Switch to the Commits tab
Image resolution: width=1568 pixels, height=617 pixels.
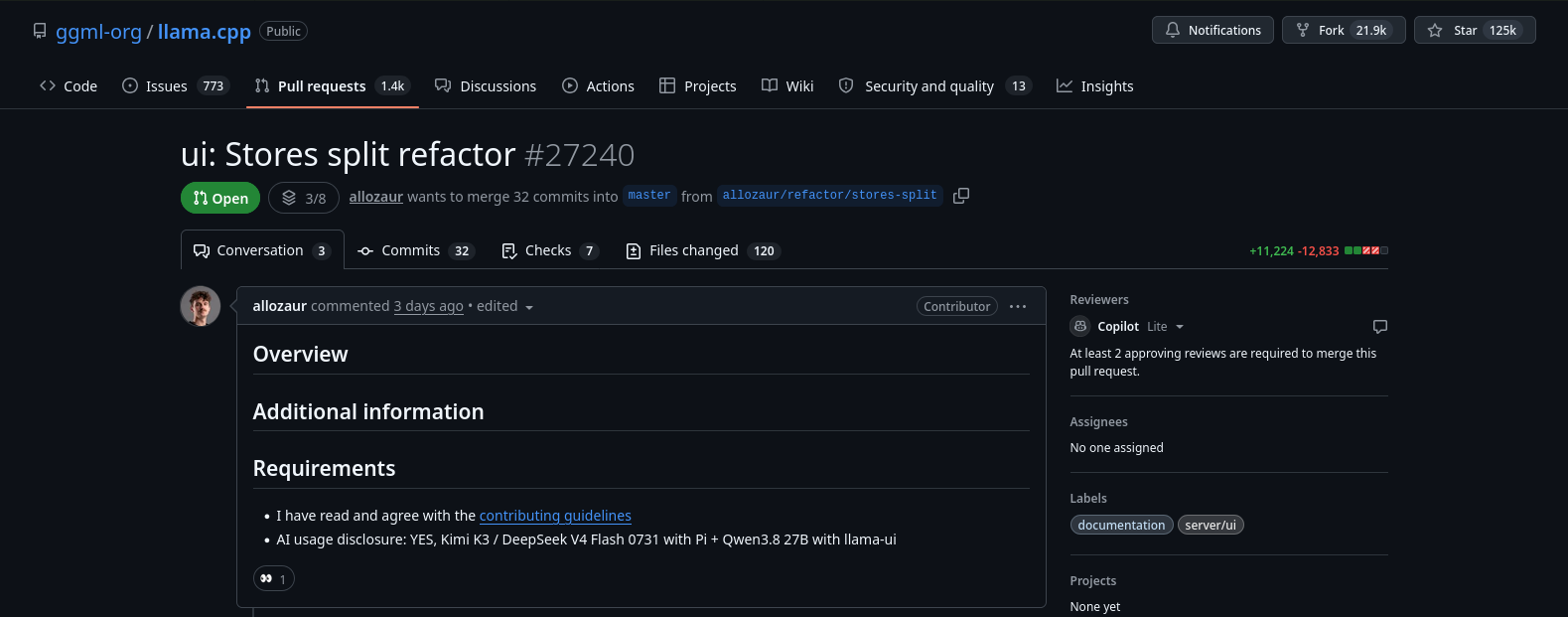[416, 250]
